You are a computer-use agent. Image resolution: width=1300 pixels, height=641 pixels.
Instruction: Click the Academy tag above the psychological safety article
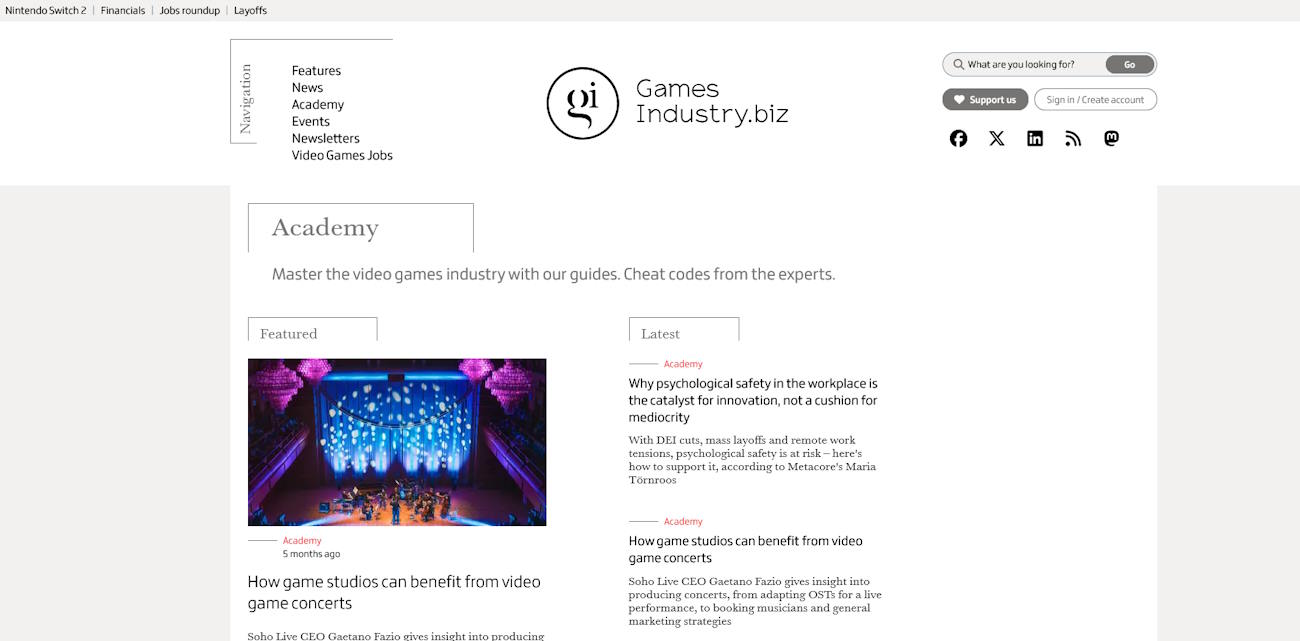683,364
